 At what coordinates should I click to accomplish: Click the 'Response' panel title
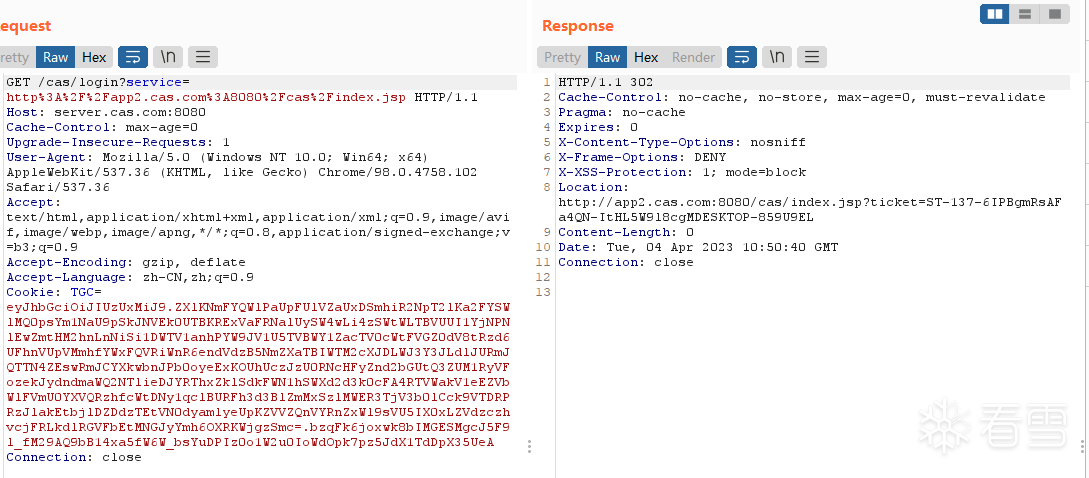coord(578,26)
